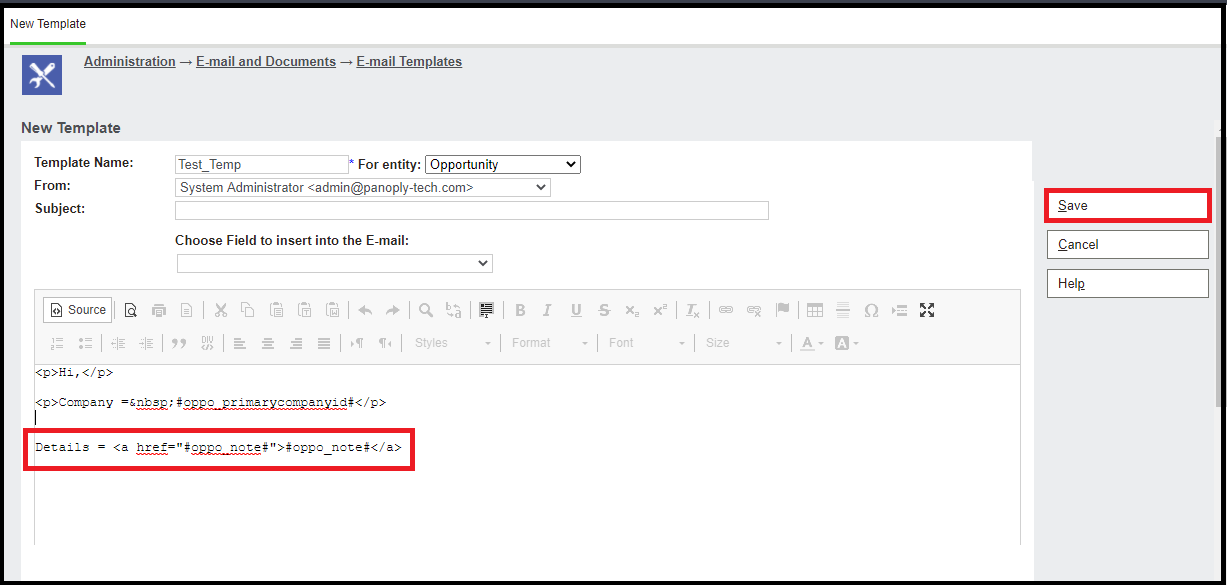Toggle Strikethrough formatting
Image resolution: width=1227 pixels, height=585 pixels.
pos(604,310)
